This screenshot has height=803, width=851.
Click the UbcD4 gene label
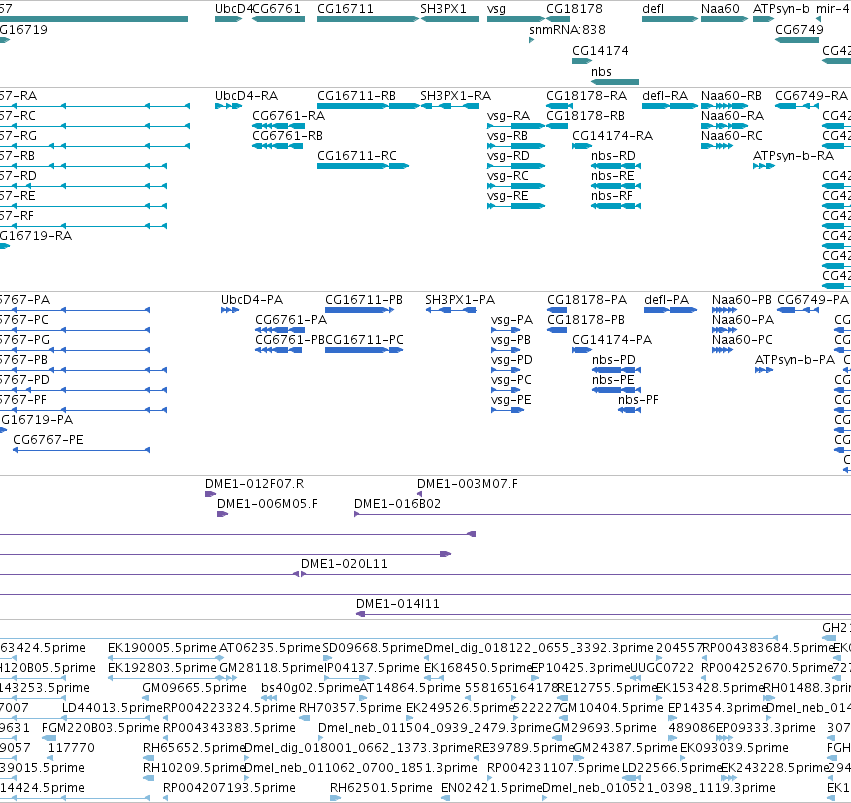tap(234, 9)
